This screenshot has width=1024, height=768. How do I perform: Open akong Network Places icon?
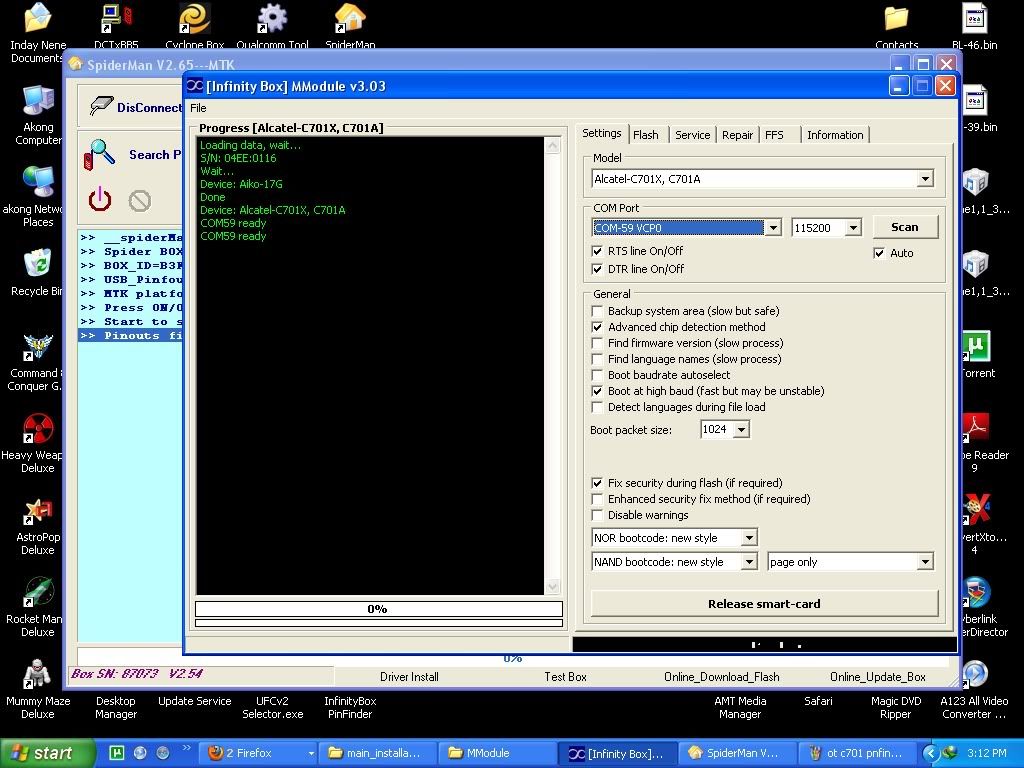click(37, 183)
